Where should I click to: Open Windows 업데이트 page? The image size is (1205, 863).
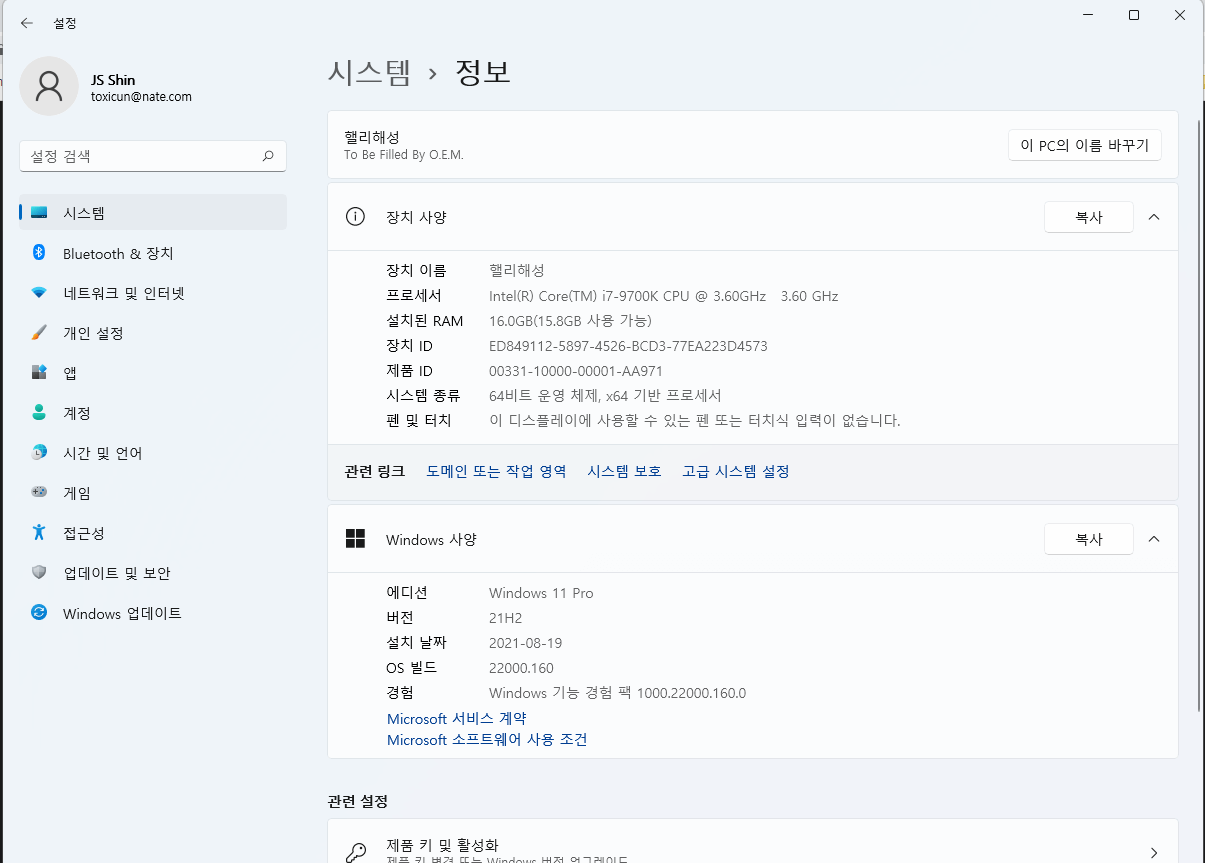[x=153, y=613]
